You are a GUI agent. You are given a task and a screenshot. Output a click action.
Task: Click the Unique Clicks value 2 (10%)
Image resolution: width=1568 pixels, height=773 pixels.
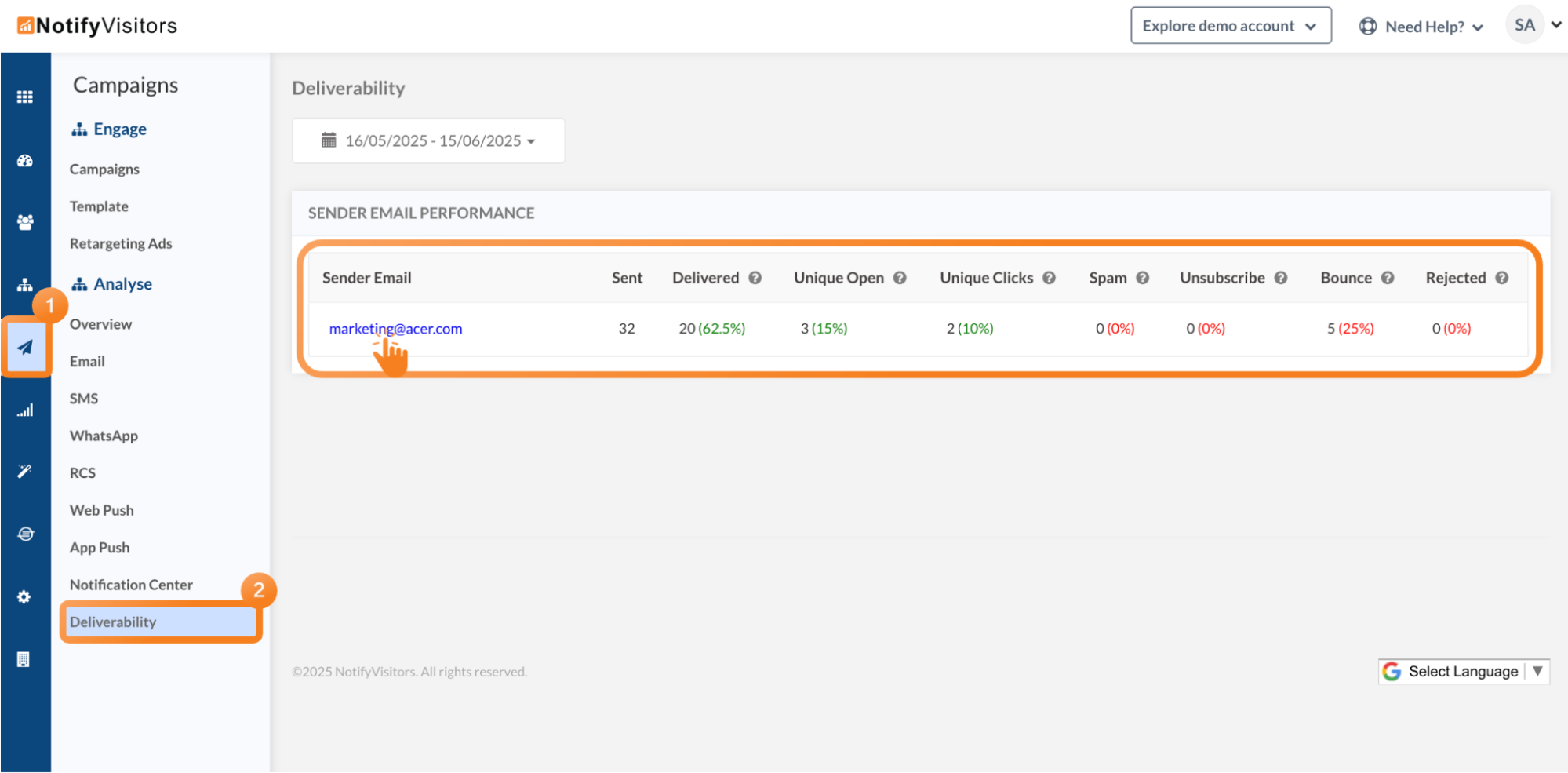[x=970, y=329]
